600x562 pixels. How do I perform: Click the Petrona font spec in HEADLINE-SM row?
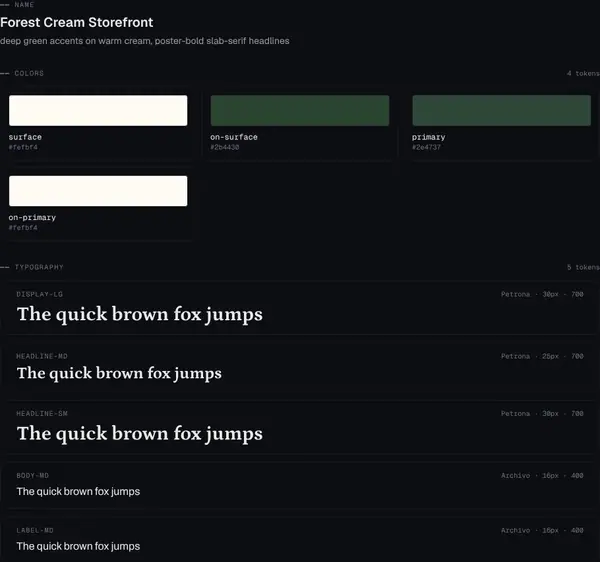coord(542,414)
